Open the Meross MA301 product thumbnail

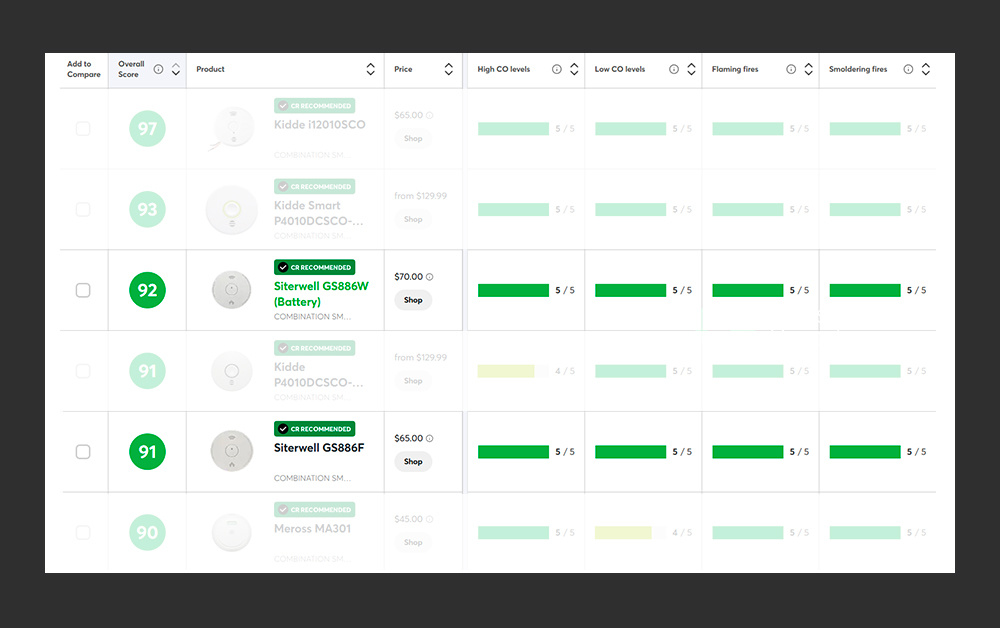232,532
